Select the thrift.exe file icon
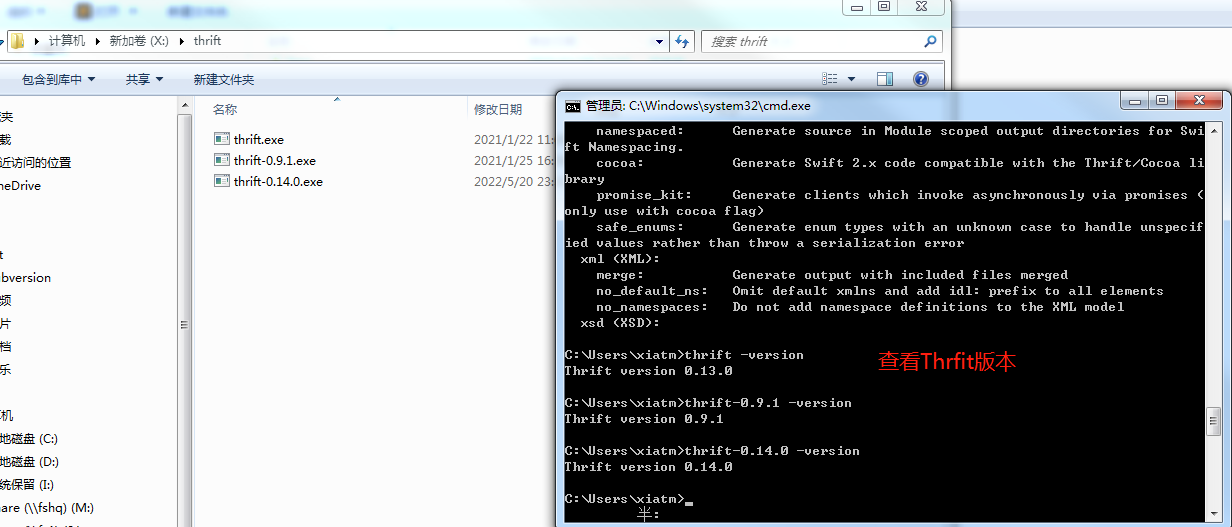Viewport: 1232px width, 527px height. (222, 139)
